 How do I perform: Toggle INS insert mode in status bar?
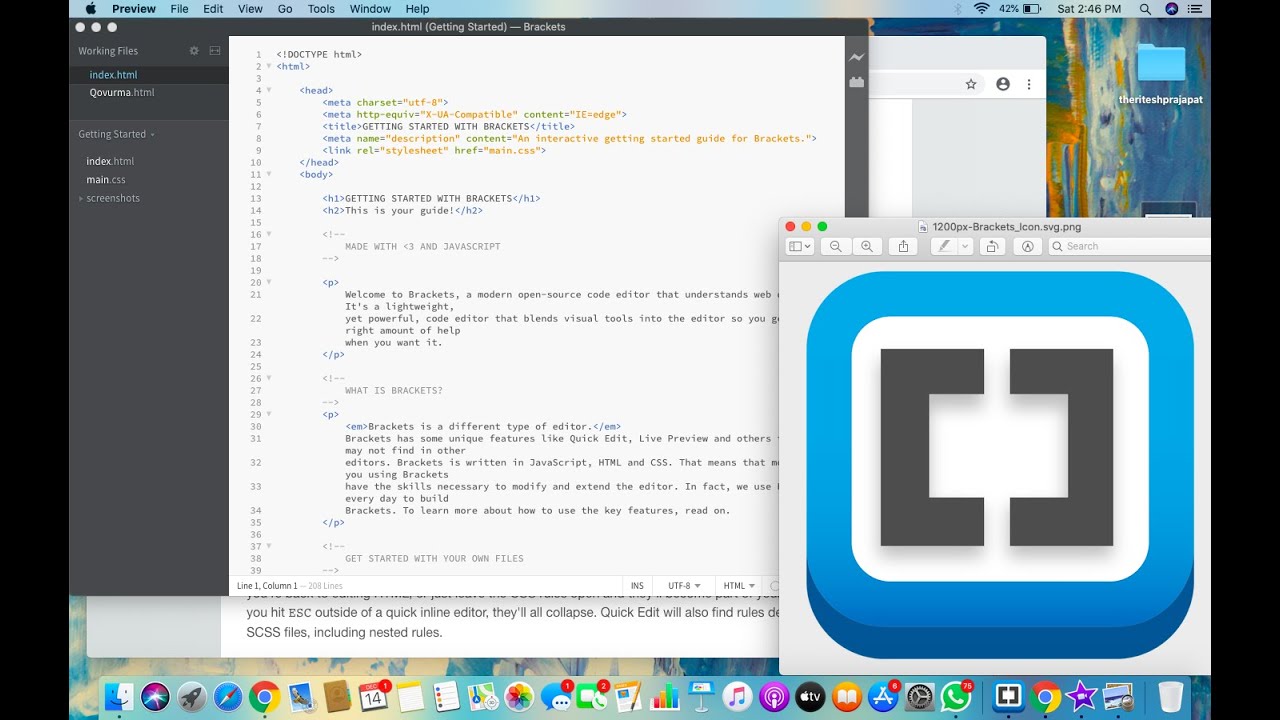[637, 586]
